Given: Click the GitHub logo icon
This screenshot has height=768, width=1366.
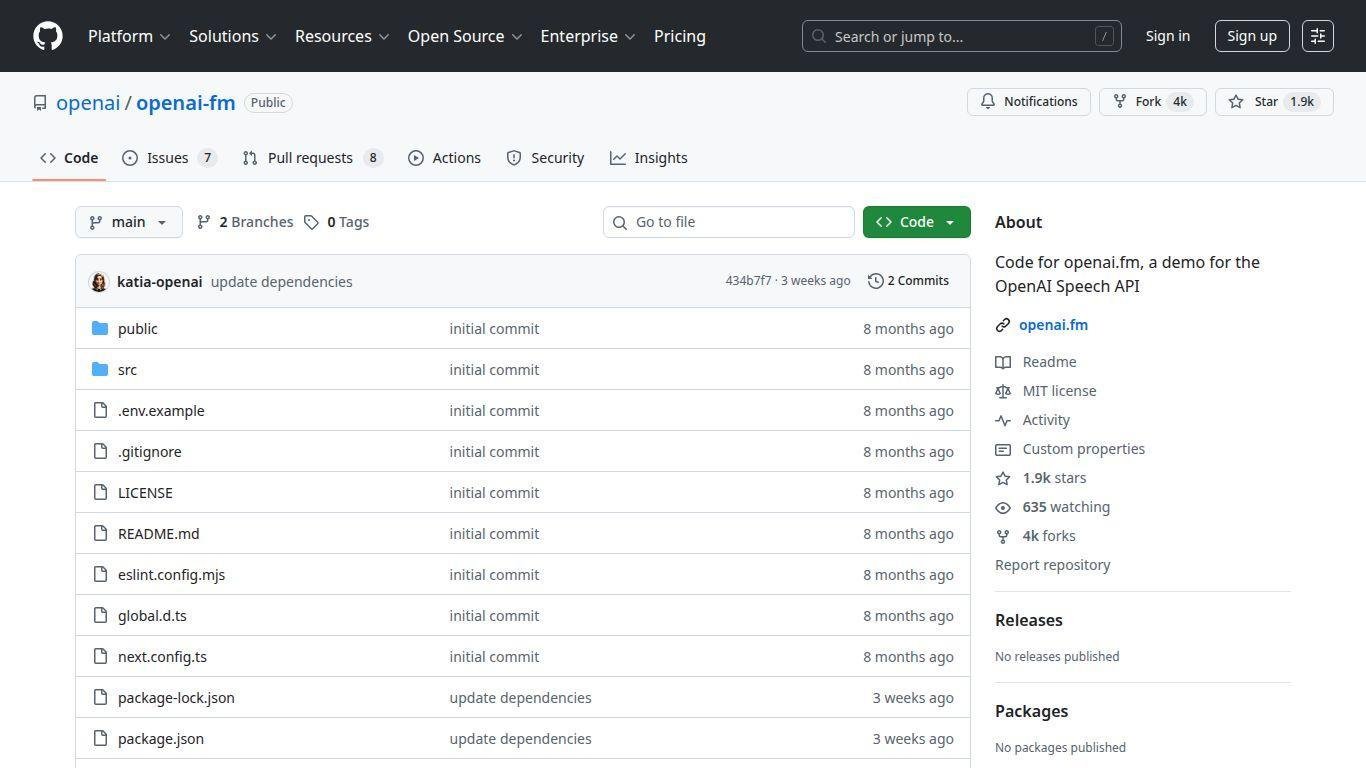Looking at the screenshot, I should [x=48, y=36].
